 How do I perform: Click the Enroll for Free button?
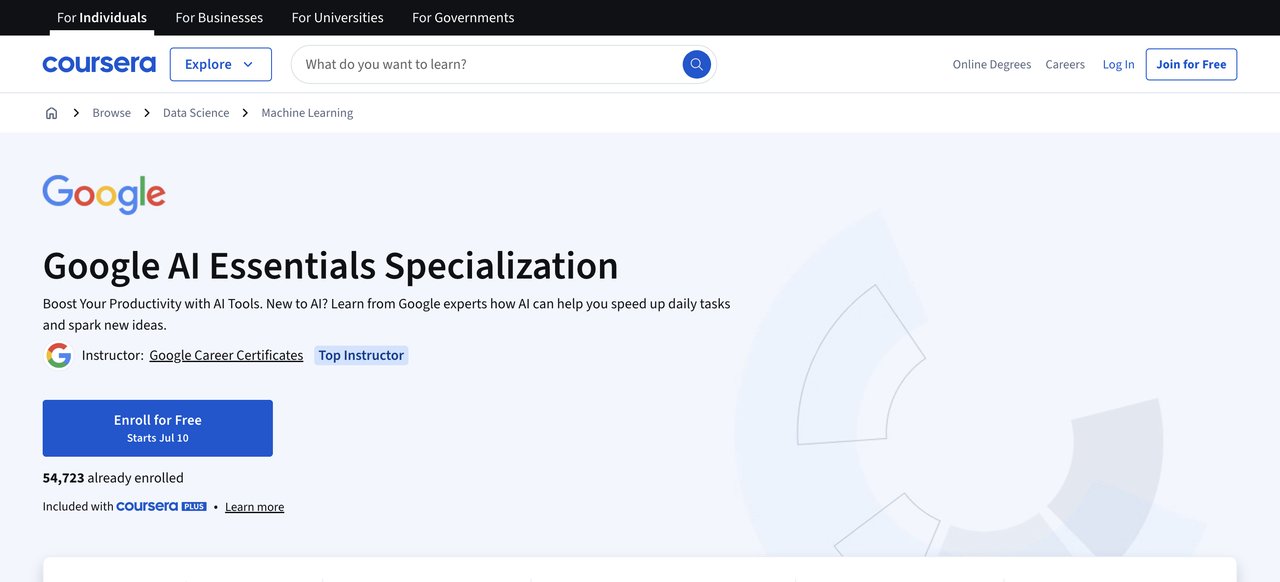(x=158, y=428)
